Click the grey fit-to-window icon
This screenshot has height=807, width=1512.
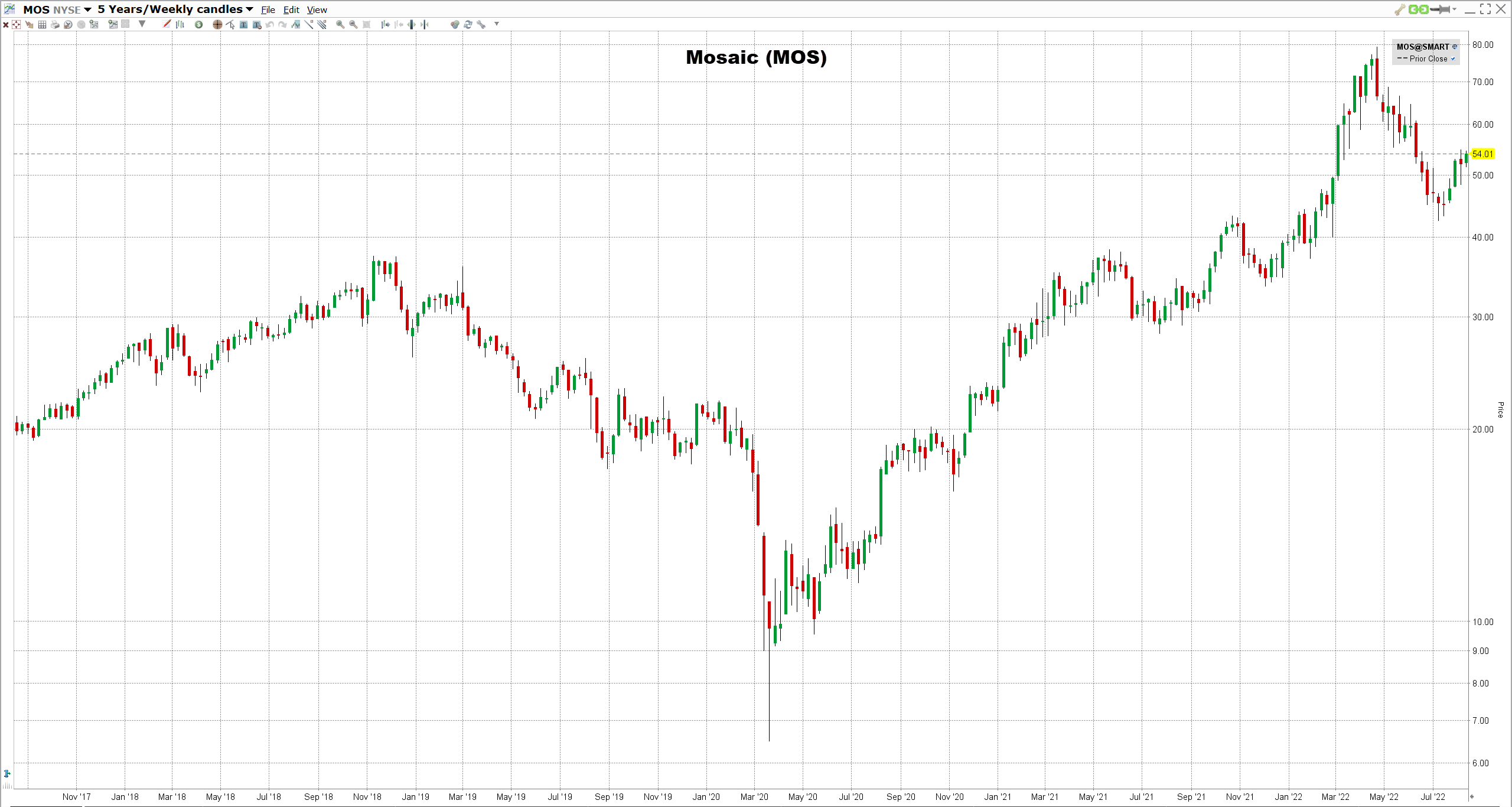pyautogui.click(x=366, y=24)
